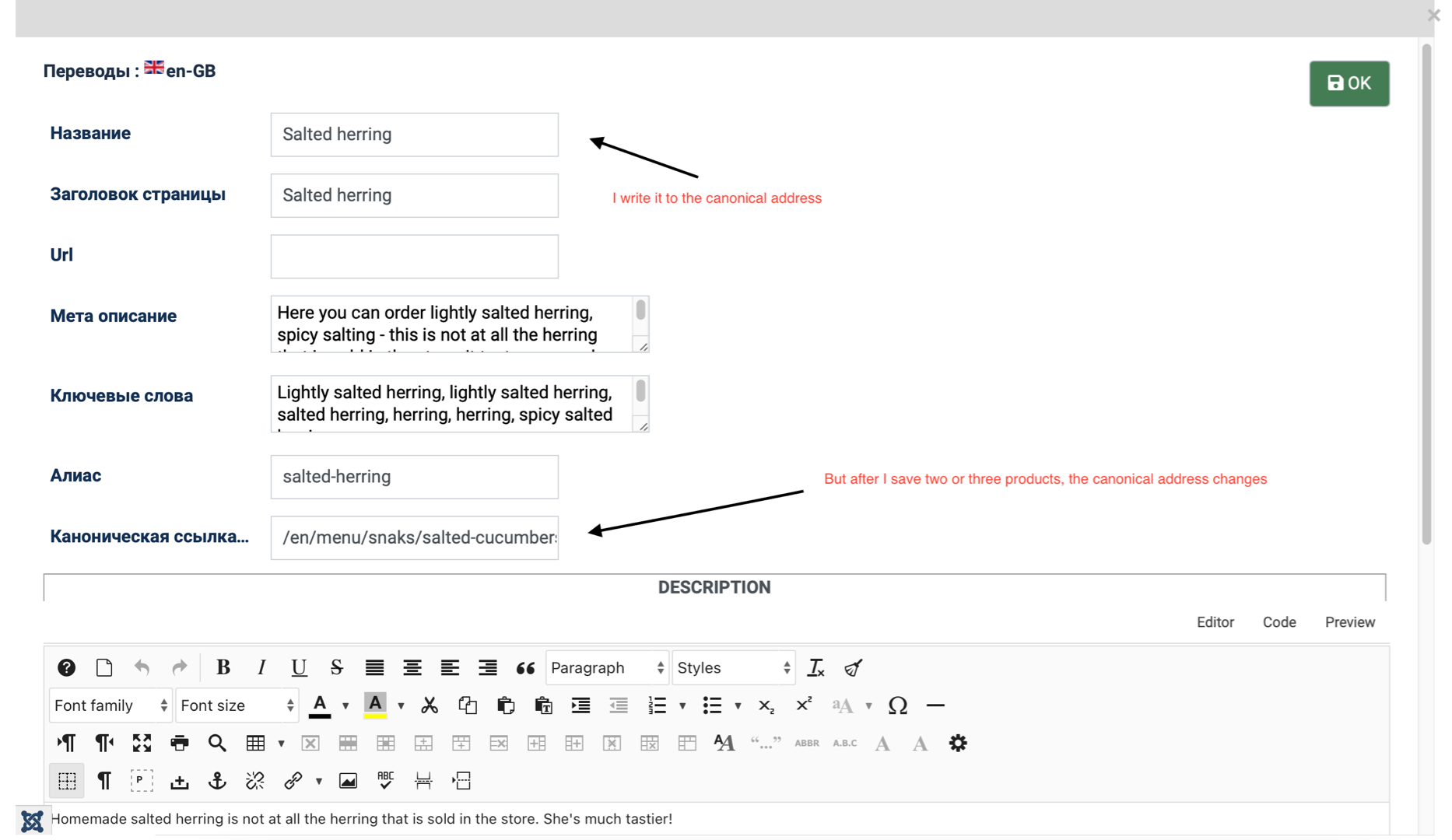The width and height of the screenshot is (1452, 840).
Task: Insert an abbreviation (ABBR)
Action: pyautogui.click(x=807, y=743)
